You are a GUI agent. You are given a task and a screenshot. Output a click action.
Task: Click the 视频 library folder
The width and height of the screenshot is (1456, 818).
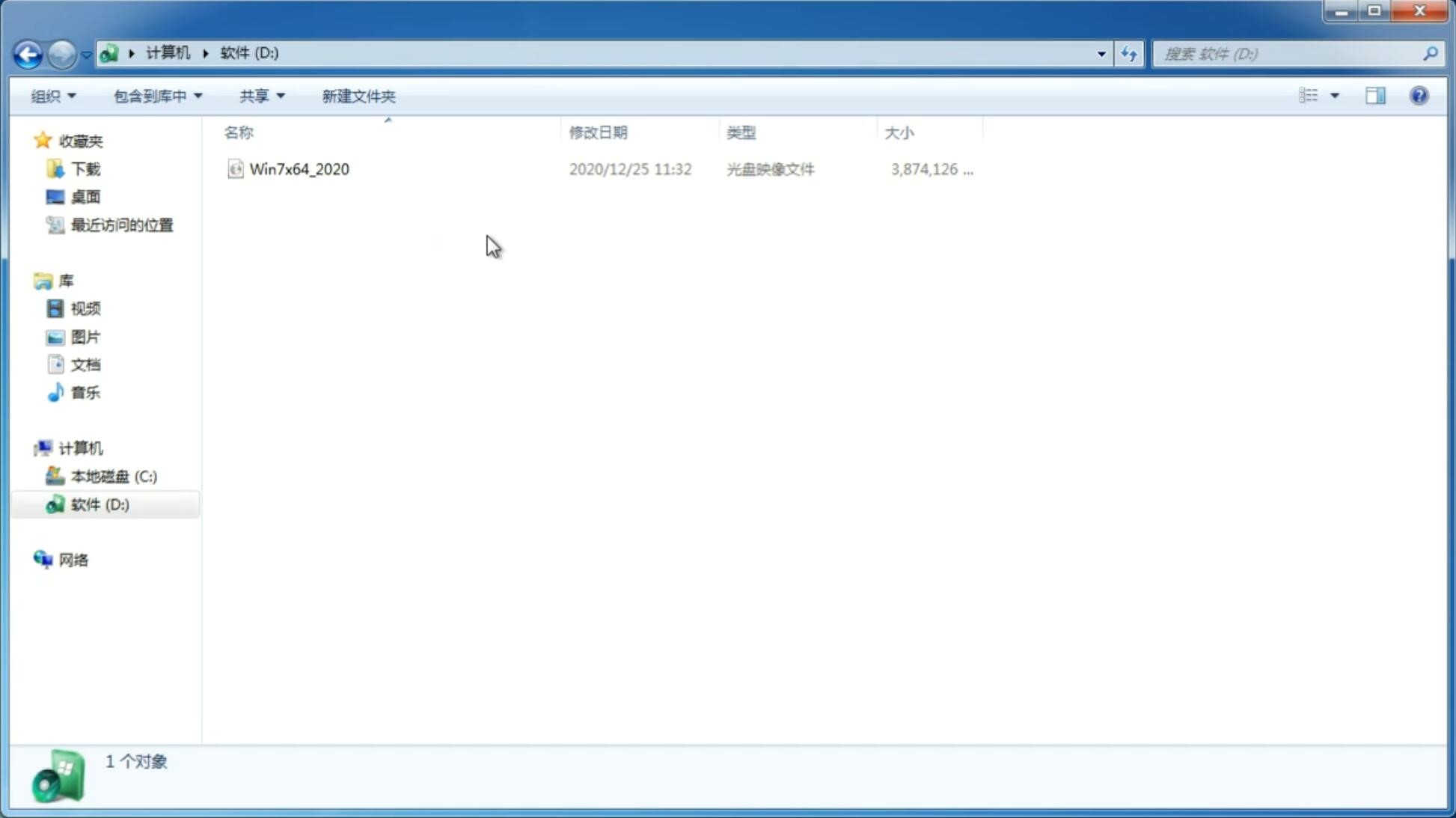pyautogui.click(x=85, y=308)
